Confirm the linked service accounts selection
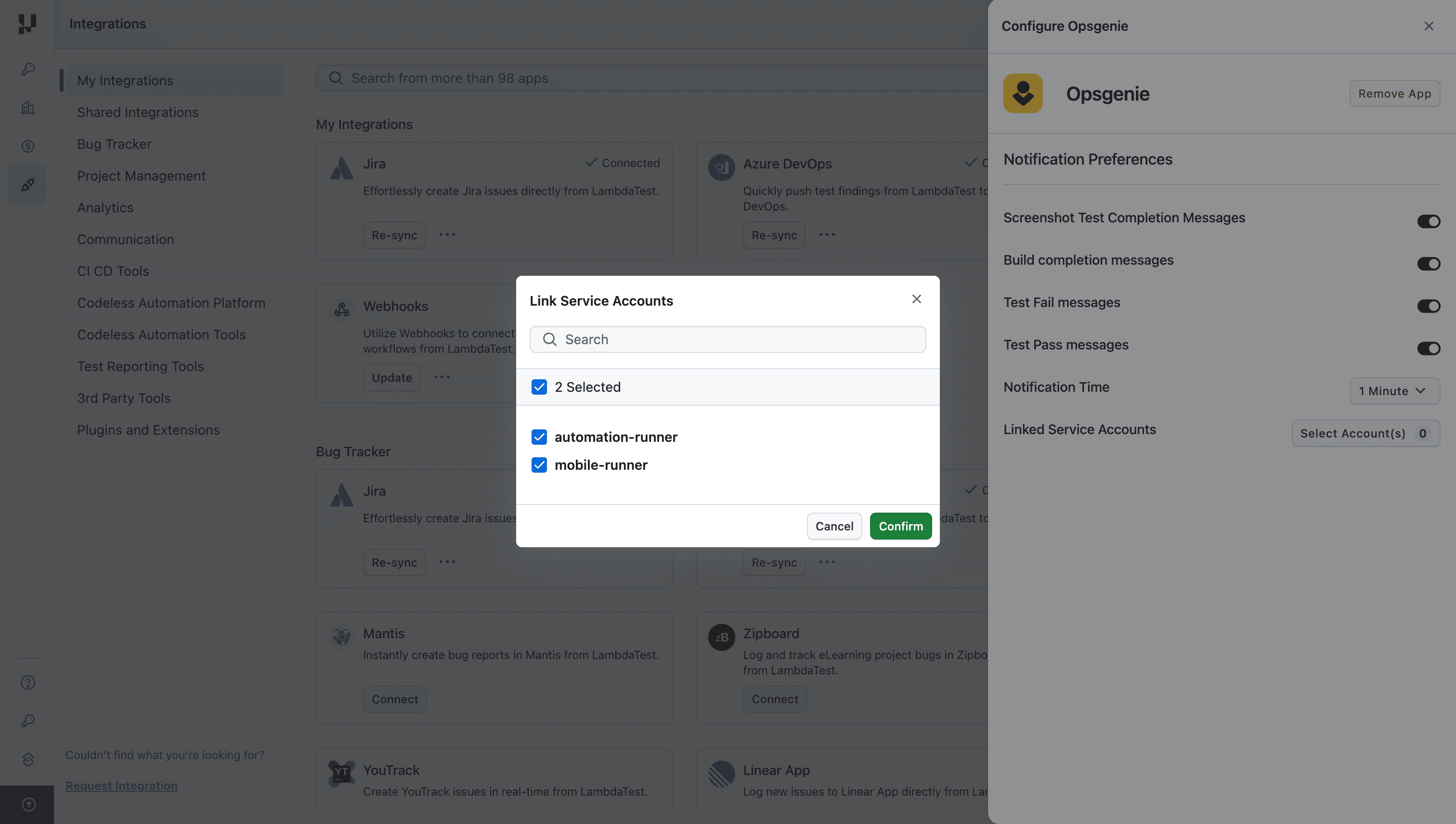Screen dimensions: 1456x824 (900, 526)
